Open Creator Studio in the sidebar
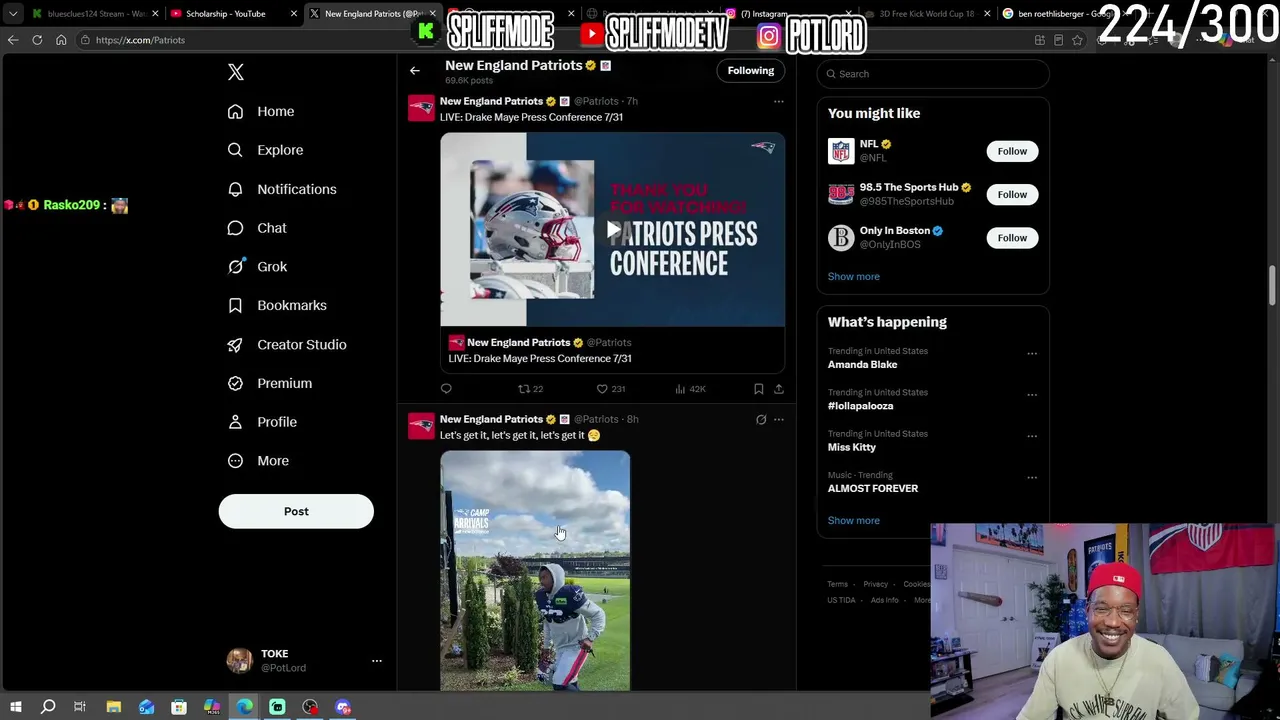The height and width of the screenshot is (720, 1280). pos(288,345)
